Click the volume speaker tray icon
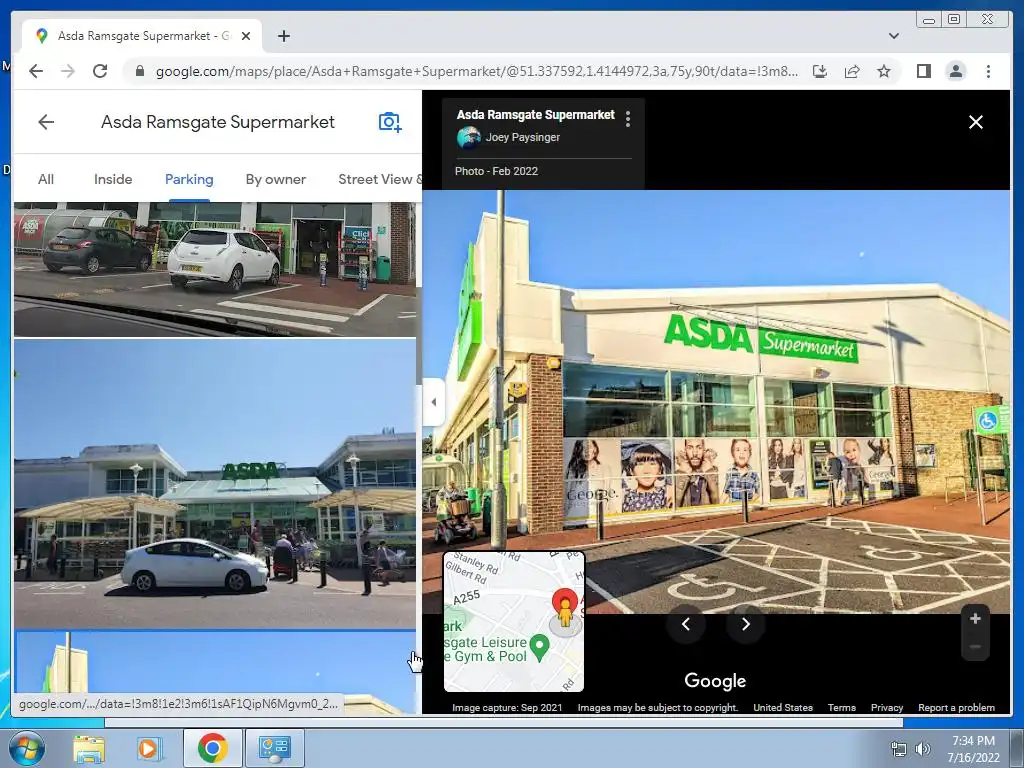The height and width of the screenshot is (768, 1024). coord(922,749)
